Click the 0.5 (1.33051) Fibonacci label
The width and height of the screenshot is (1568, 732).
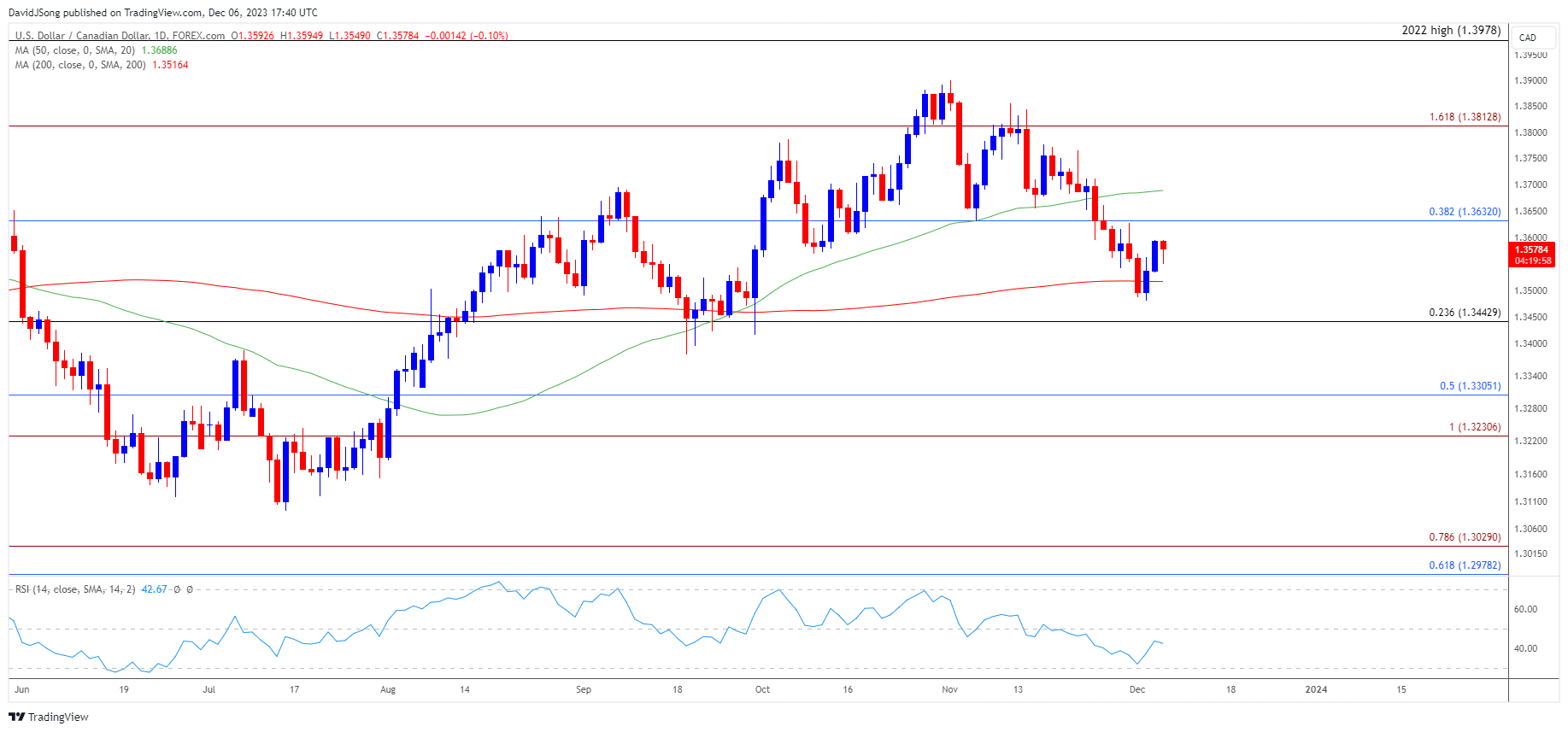click(x=1470, y=386)
